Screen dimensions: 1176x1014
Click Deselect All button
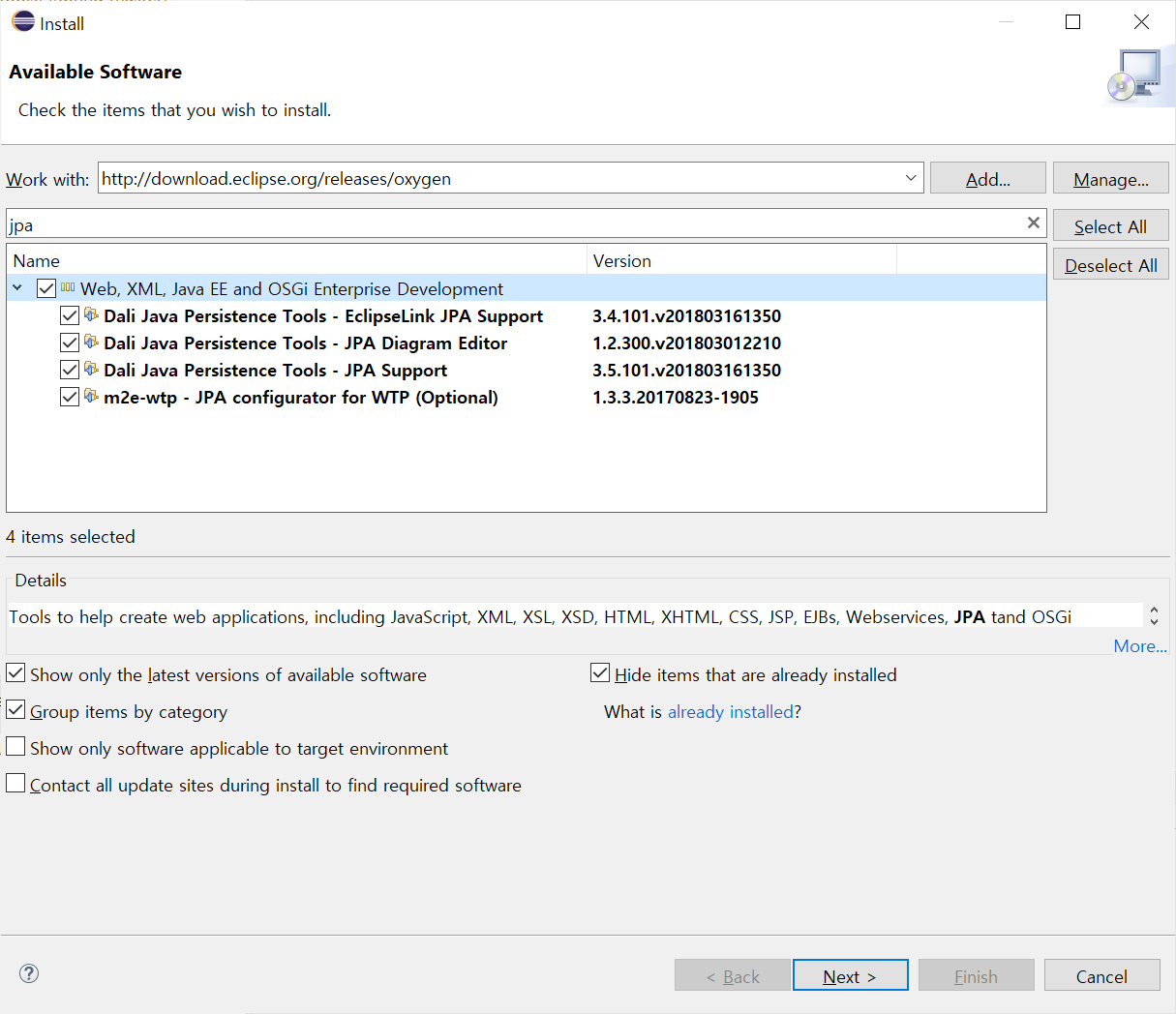1111,264
